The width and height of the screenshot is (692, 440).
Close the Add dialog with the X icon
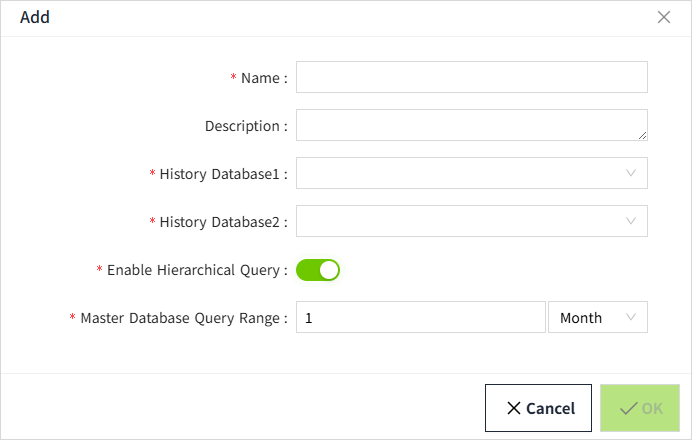tap(663, 17)
